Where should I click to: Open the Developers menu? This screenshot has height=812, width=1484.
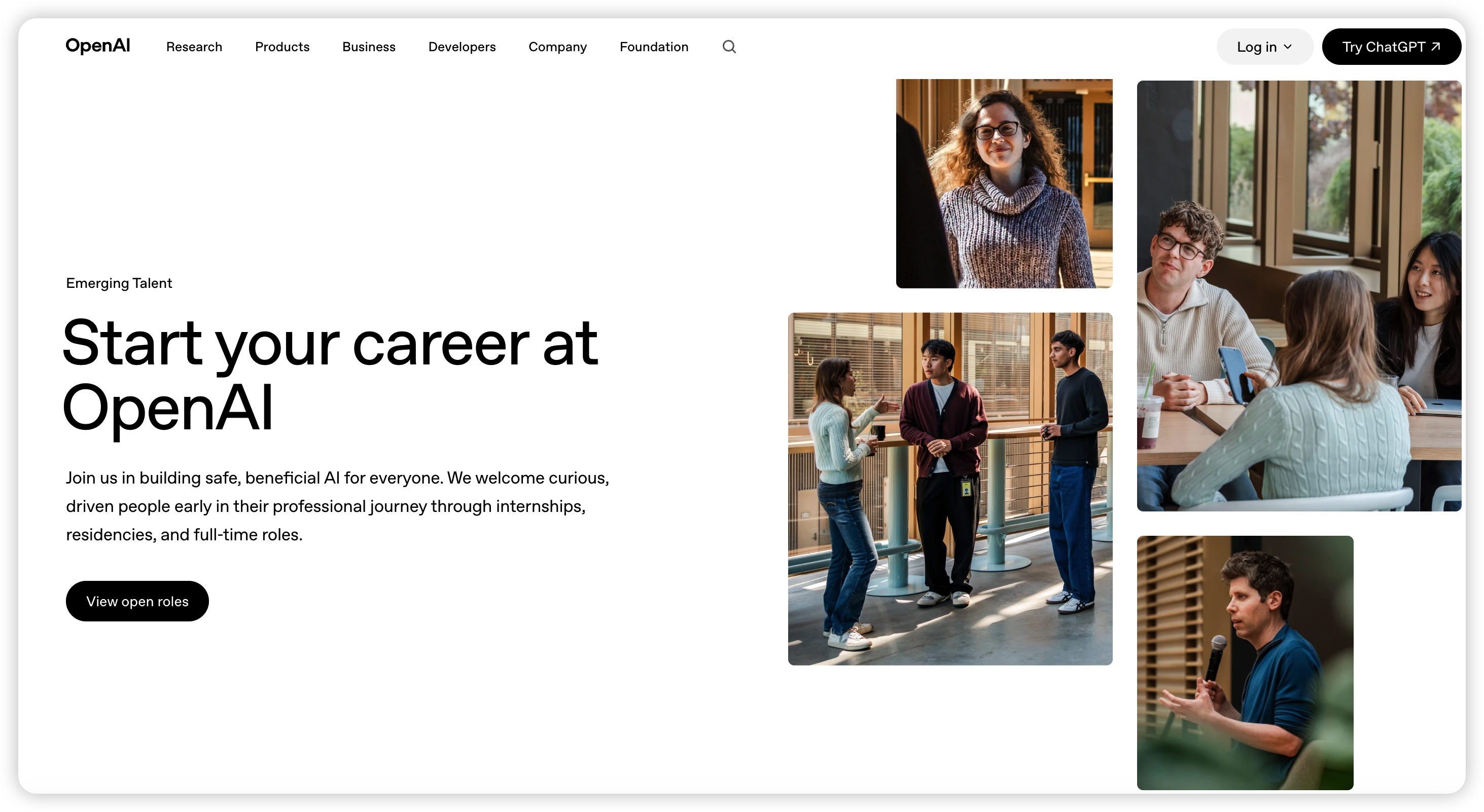pyautogui.click(x=462, y=47)
